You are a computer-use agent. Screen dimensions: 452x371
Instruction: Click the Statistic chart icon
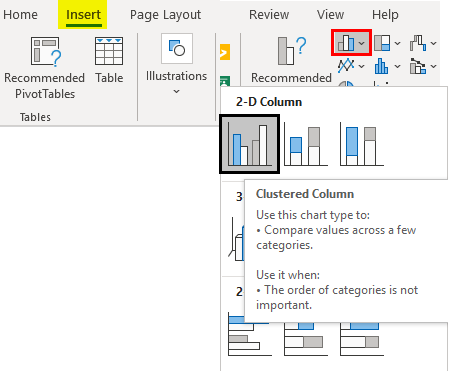pos(381,66)
